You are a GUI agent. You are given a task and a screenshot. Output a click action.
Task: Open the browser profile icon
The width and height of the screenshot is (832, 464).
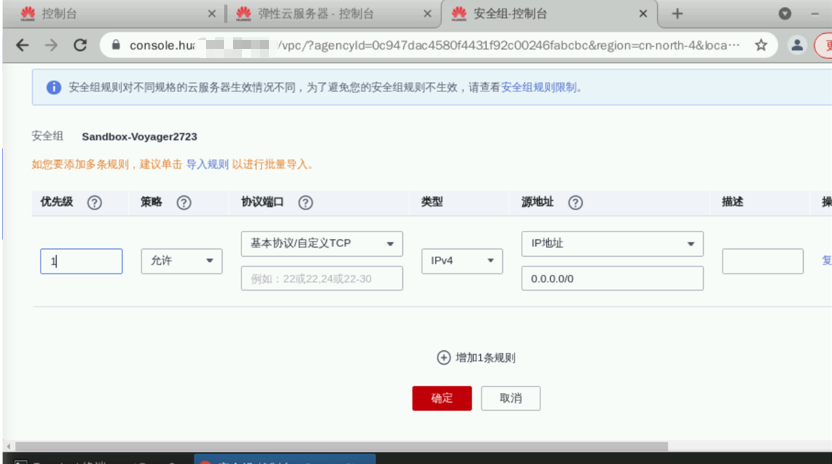point(797,45)
